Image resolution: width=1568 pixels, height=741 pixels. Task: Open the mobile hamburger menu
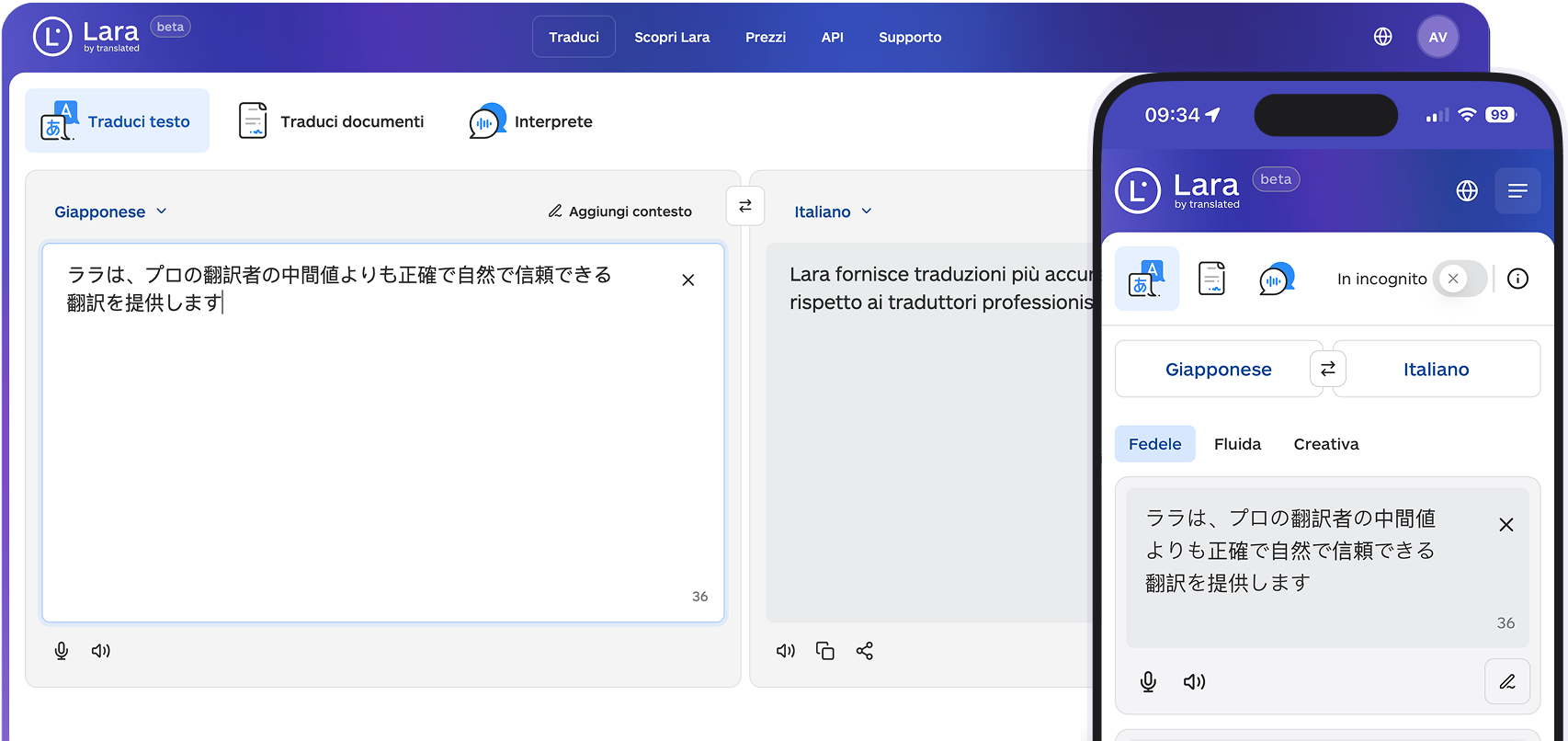click(x=1517, y=190)
